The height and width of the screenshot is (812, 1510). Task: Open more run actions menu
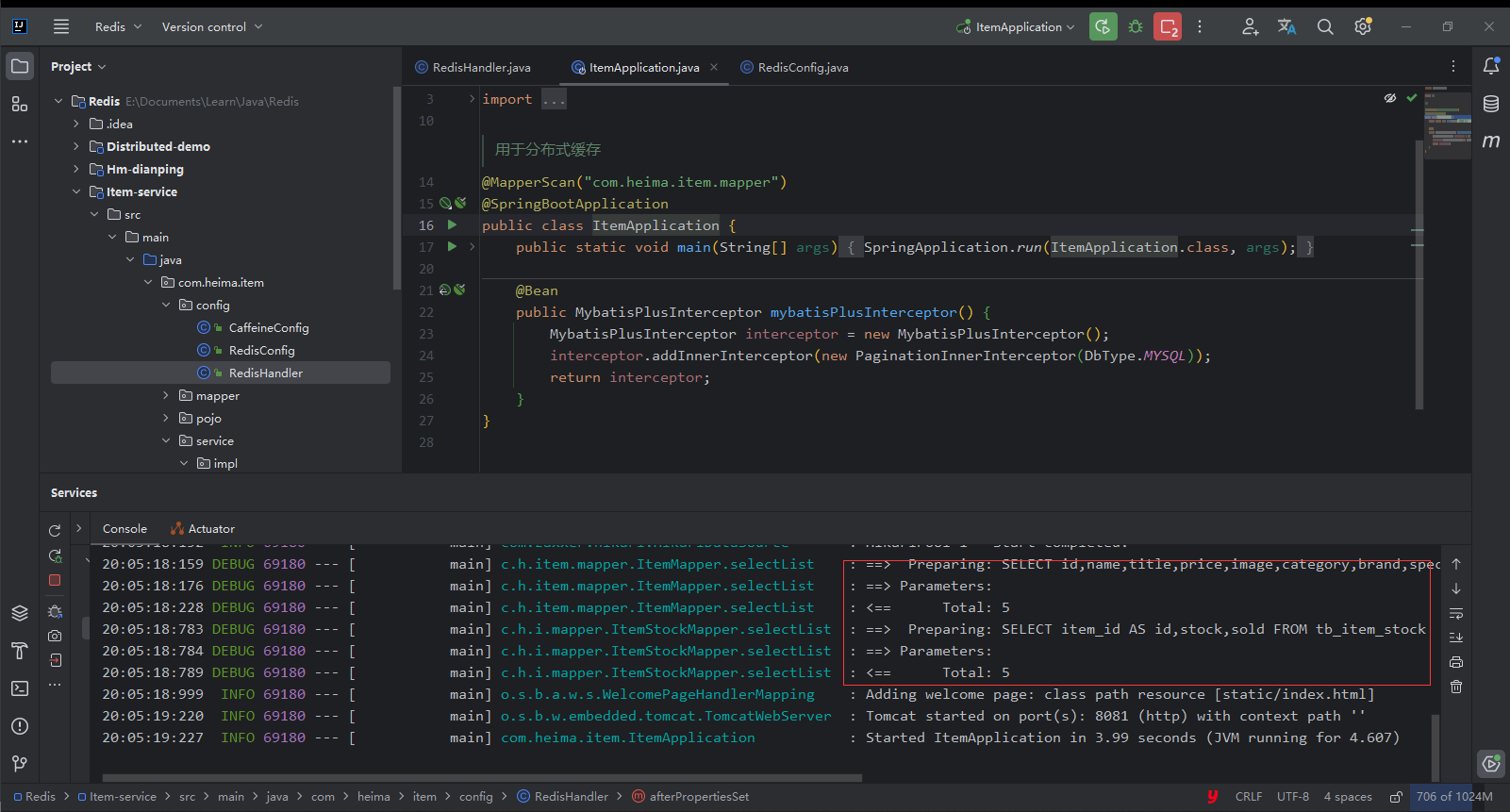coord(1200,26)
